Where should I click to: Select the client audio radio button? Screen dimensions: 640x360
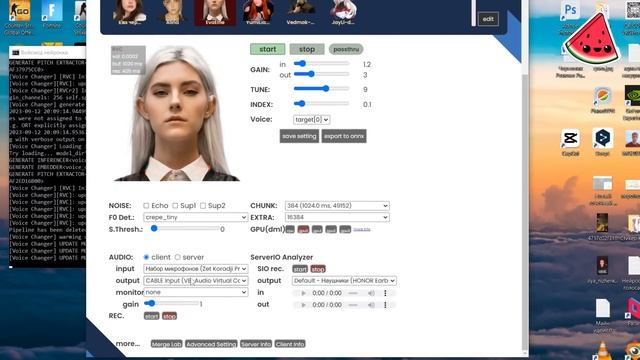pyautogui.click(x=146, y=257)
